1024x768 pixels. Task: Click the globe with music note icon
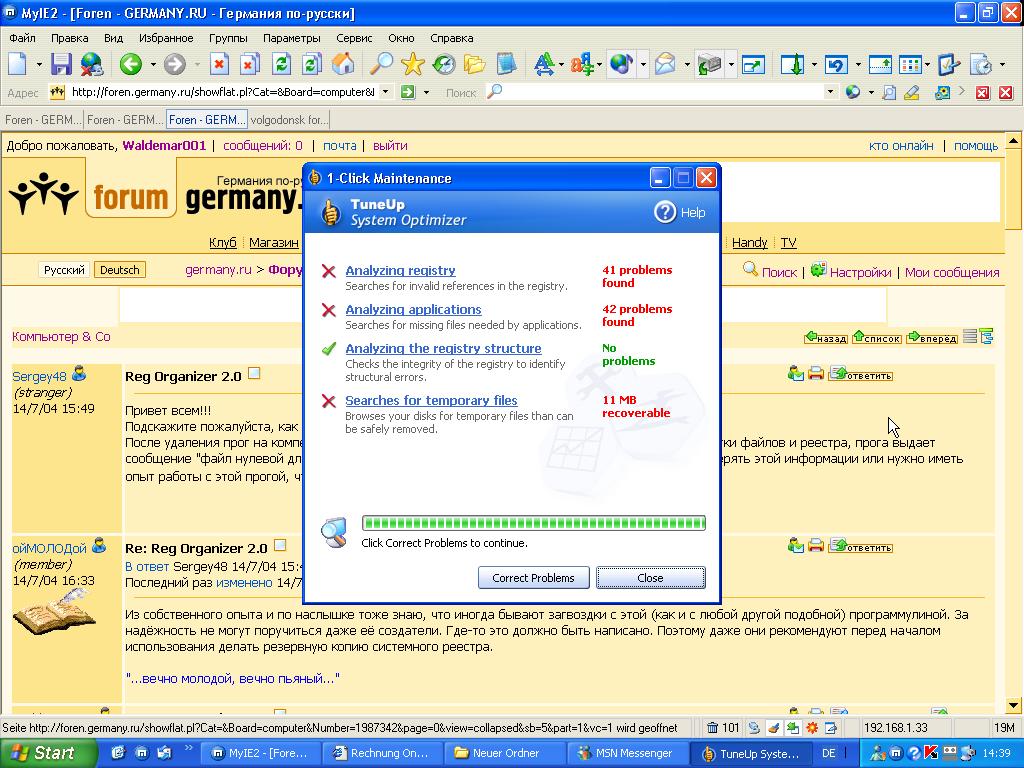tap(621, 64)
